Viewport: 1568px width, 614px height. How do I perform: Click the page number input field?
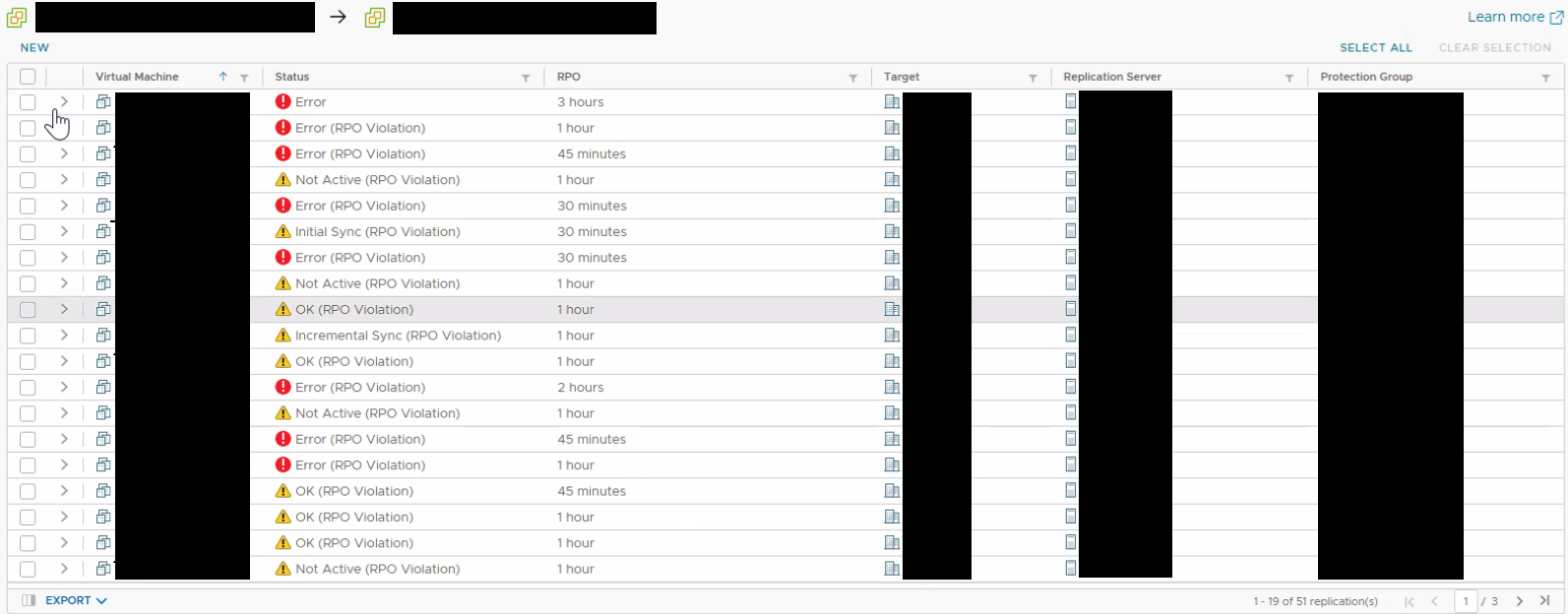(1466, 601)
